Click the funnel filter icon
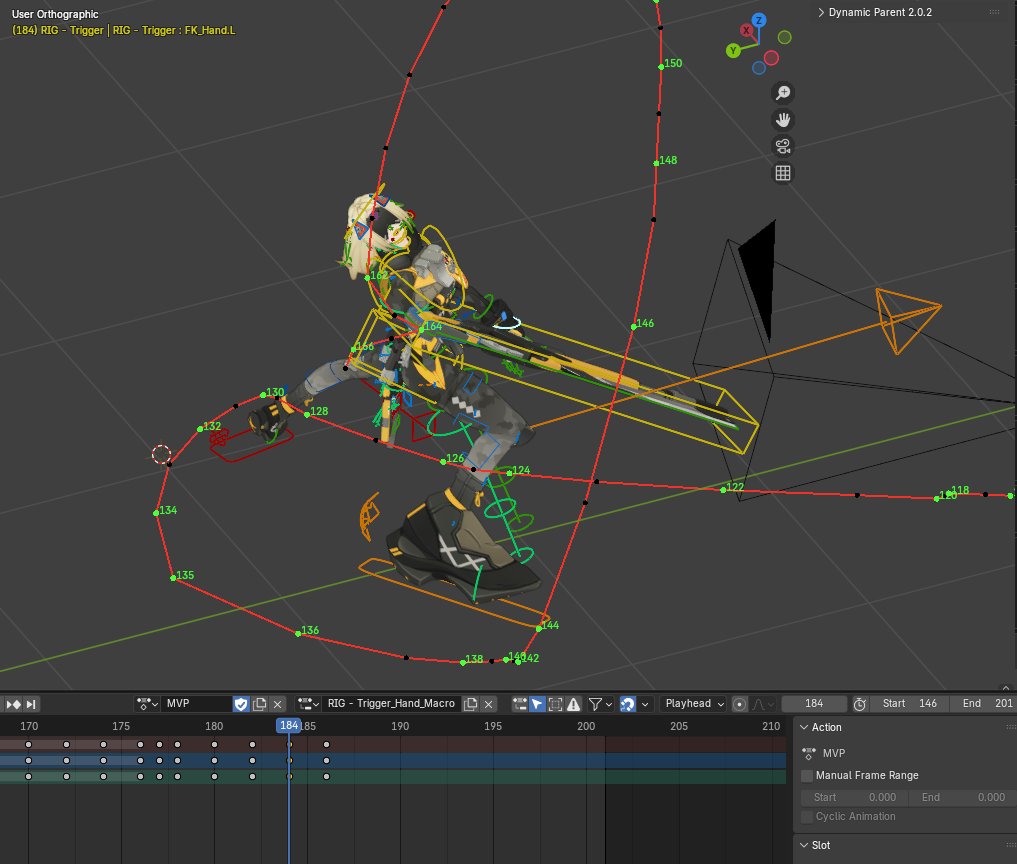 [x=595, y=704]
